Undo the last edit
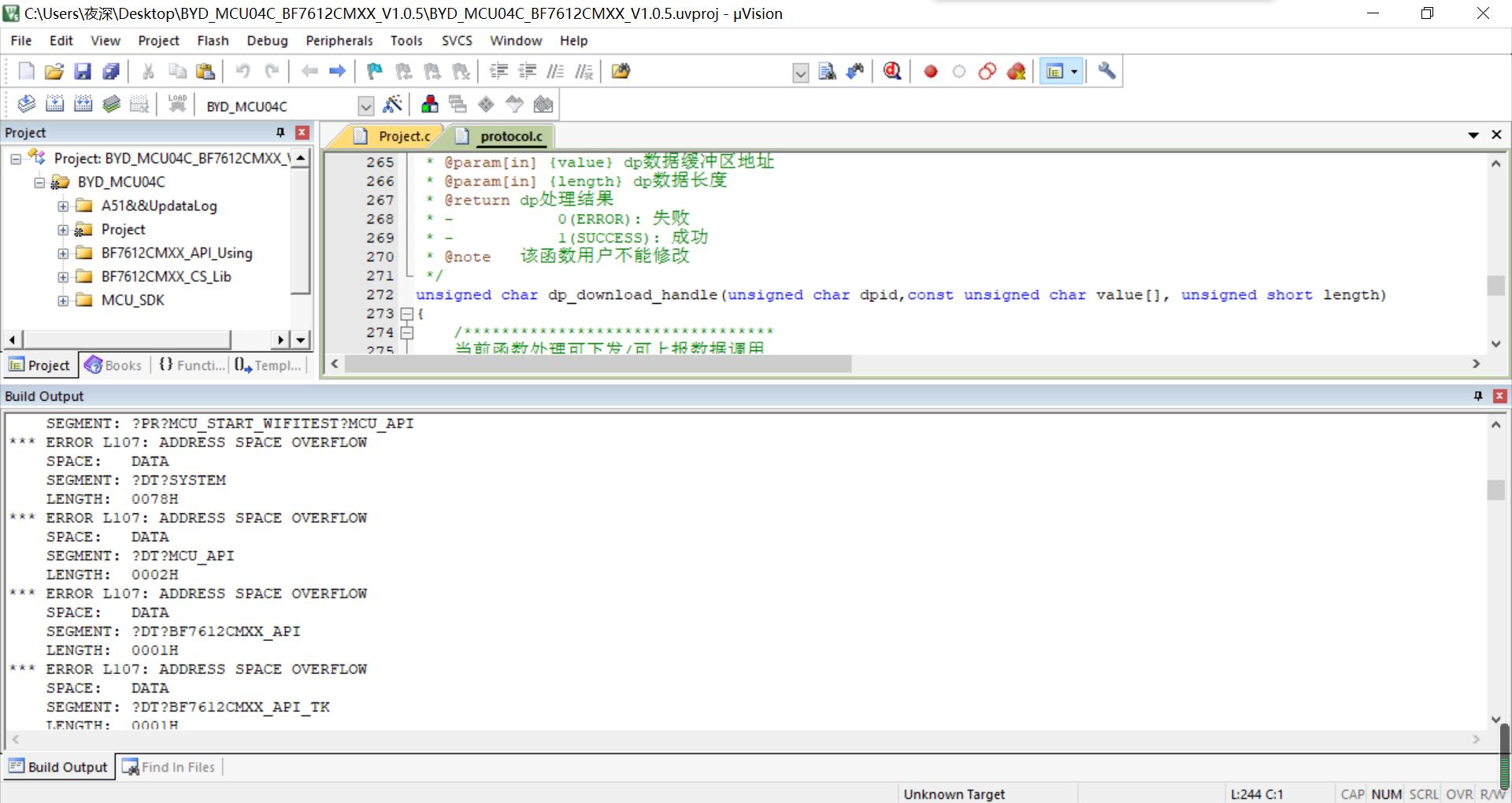The height and width of the screenshot is (803, 1512). click(x=243, y=72)
